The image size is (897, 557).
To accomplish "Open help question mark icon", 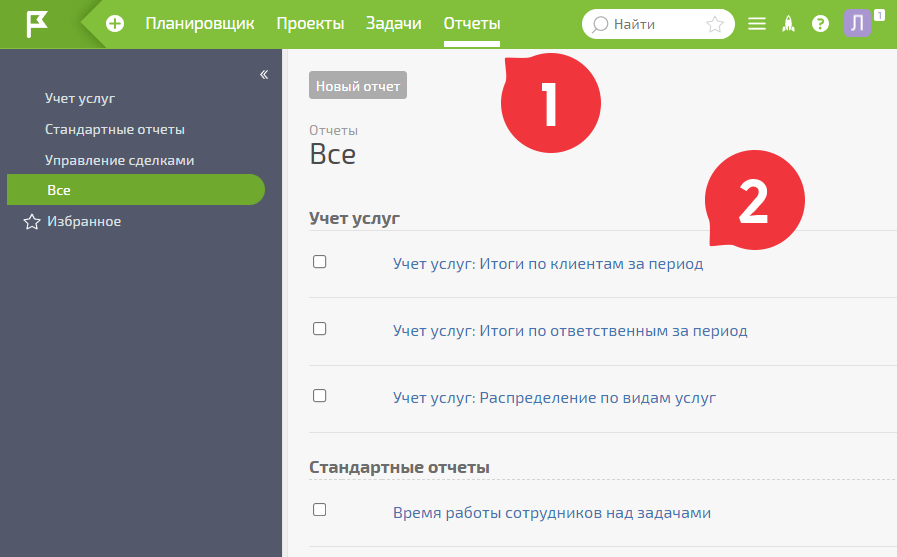I will [820, 24].
